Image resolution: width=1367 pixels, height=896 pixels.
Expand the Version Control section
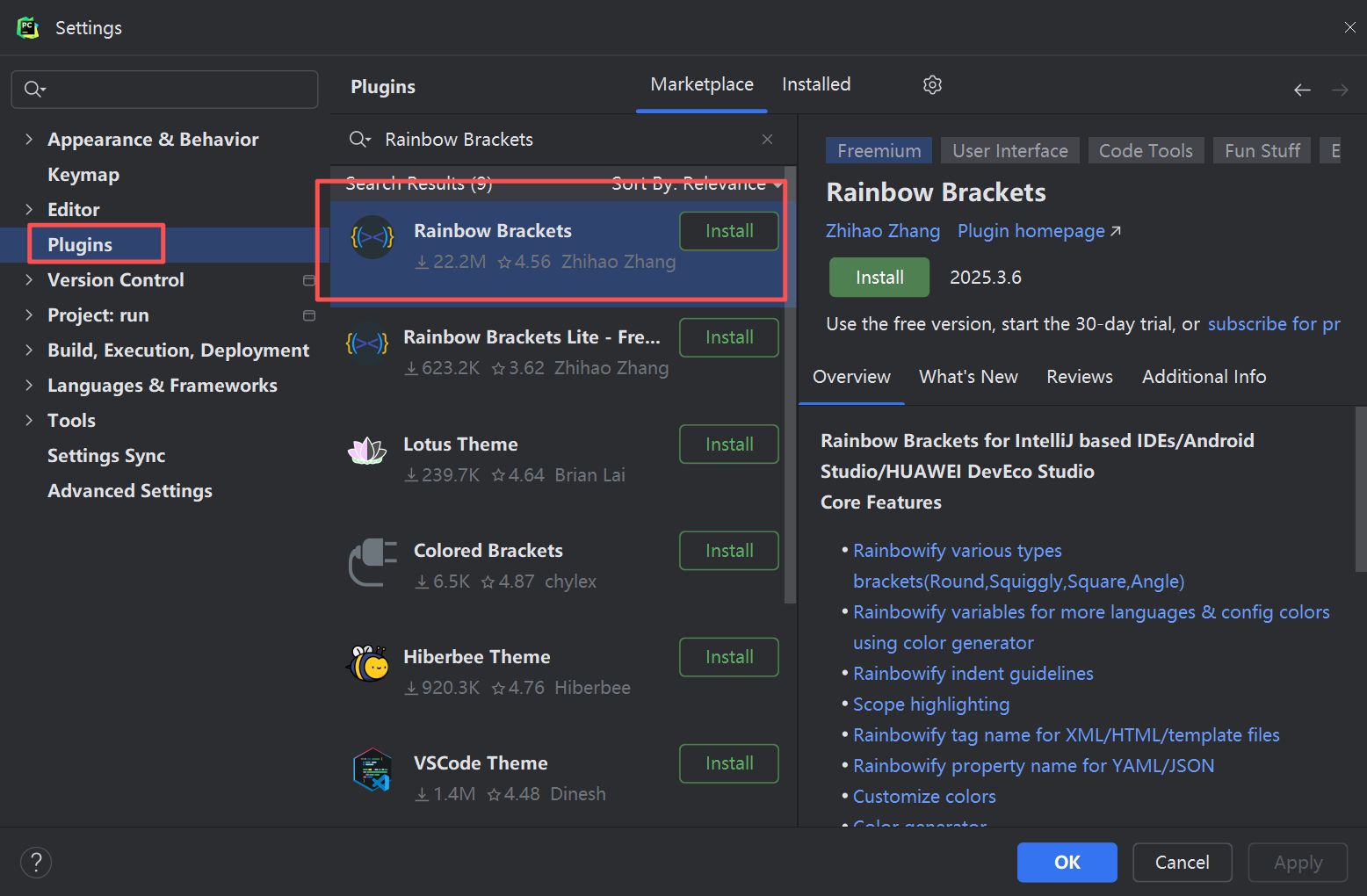[x=29, y=279]
